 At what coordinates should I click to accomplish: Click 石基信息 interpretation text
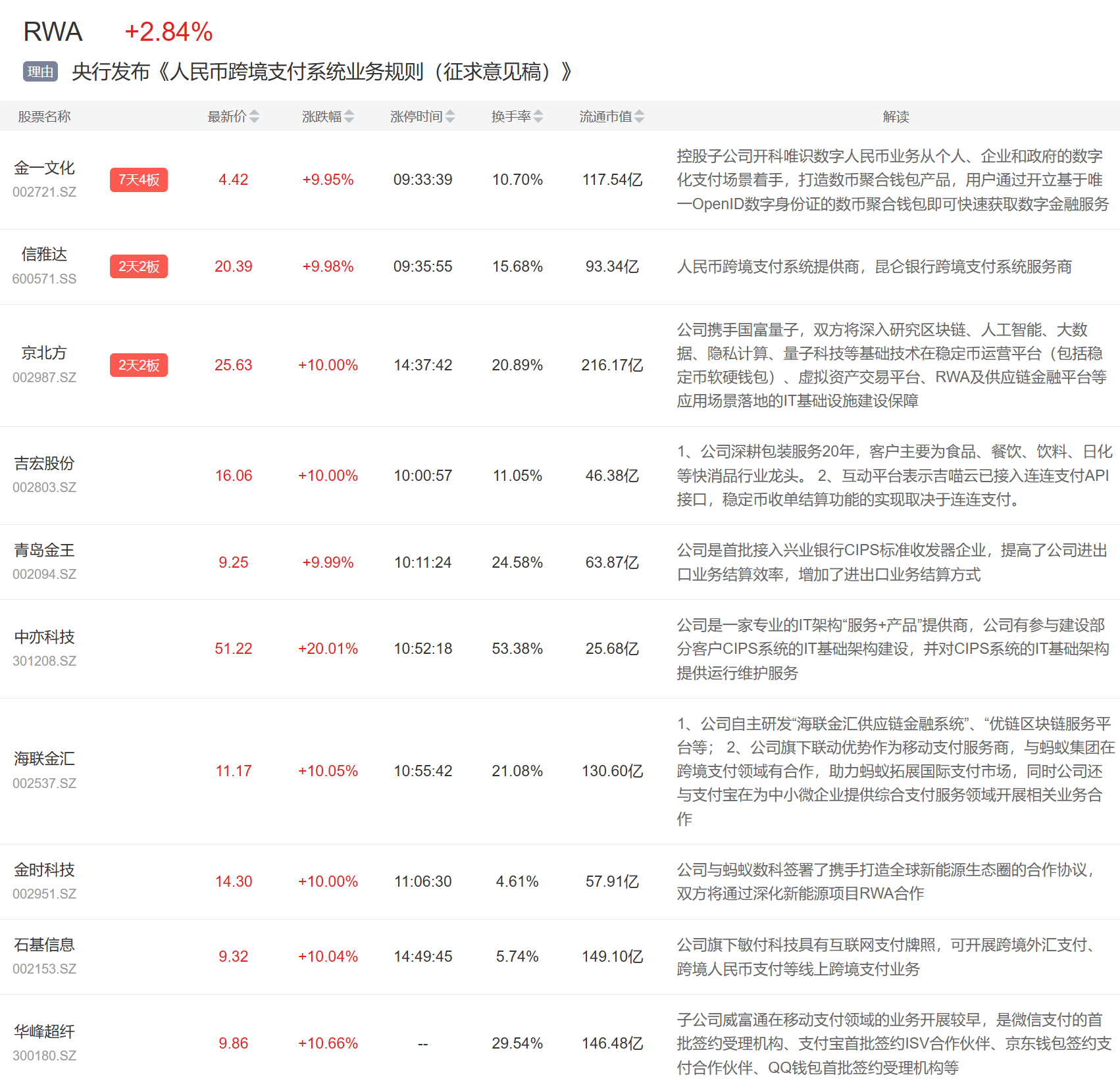[888, 956]
